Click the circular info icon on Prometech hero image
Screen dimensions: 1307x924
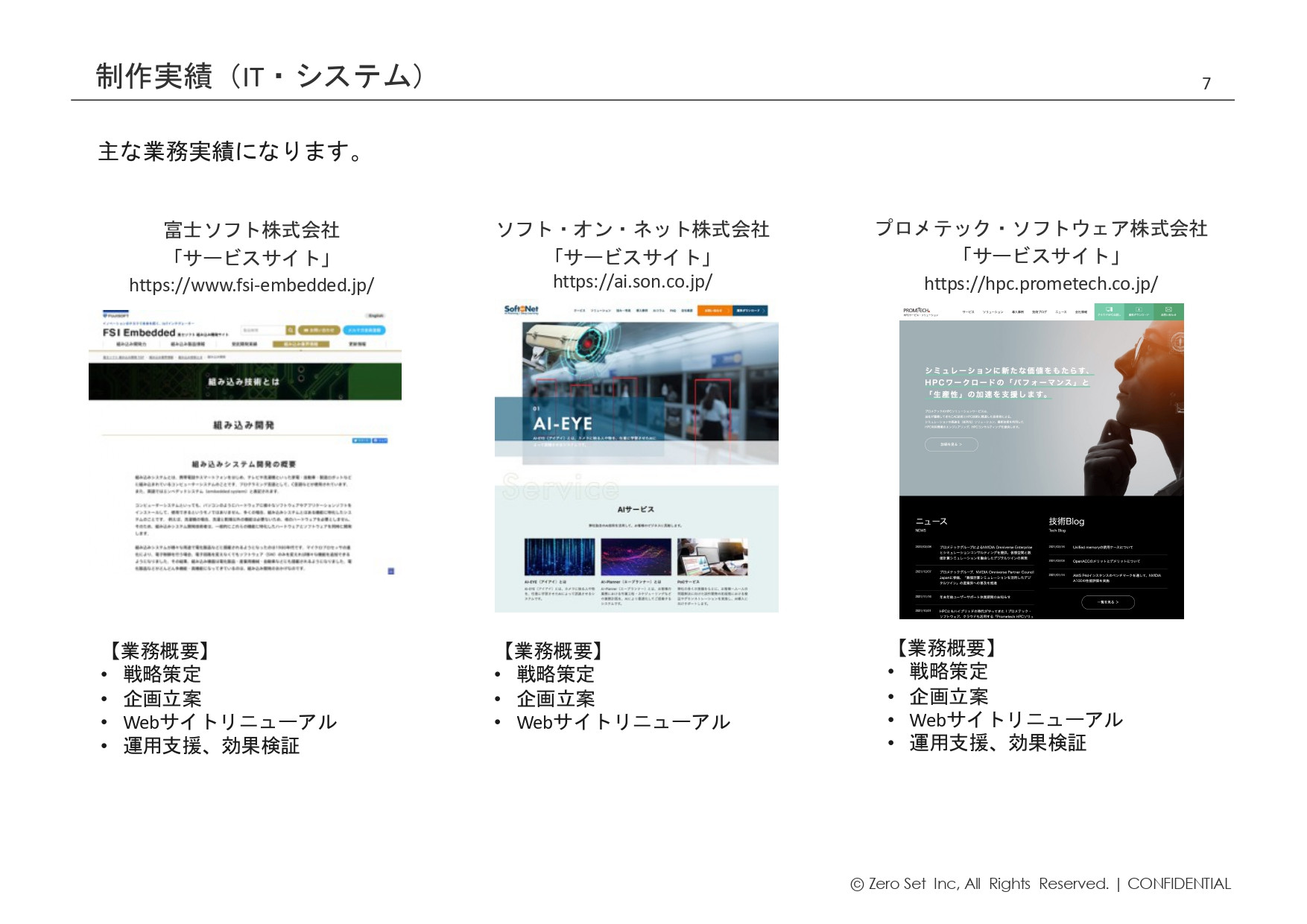(x=1179, y=341)
